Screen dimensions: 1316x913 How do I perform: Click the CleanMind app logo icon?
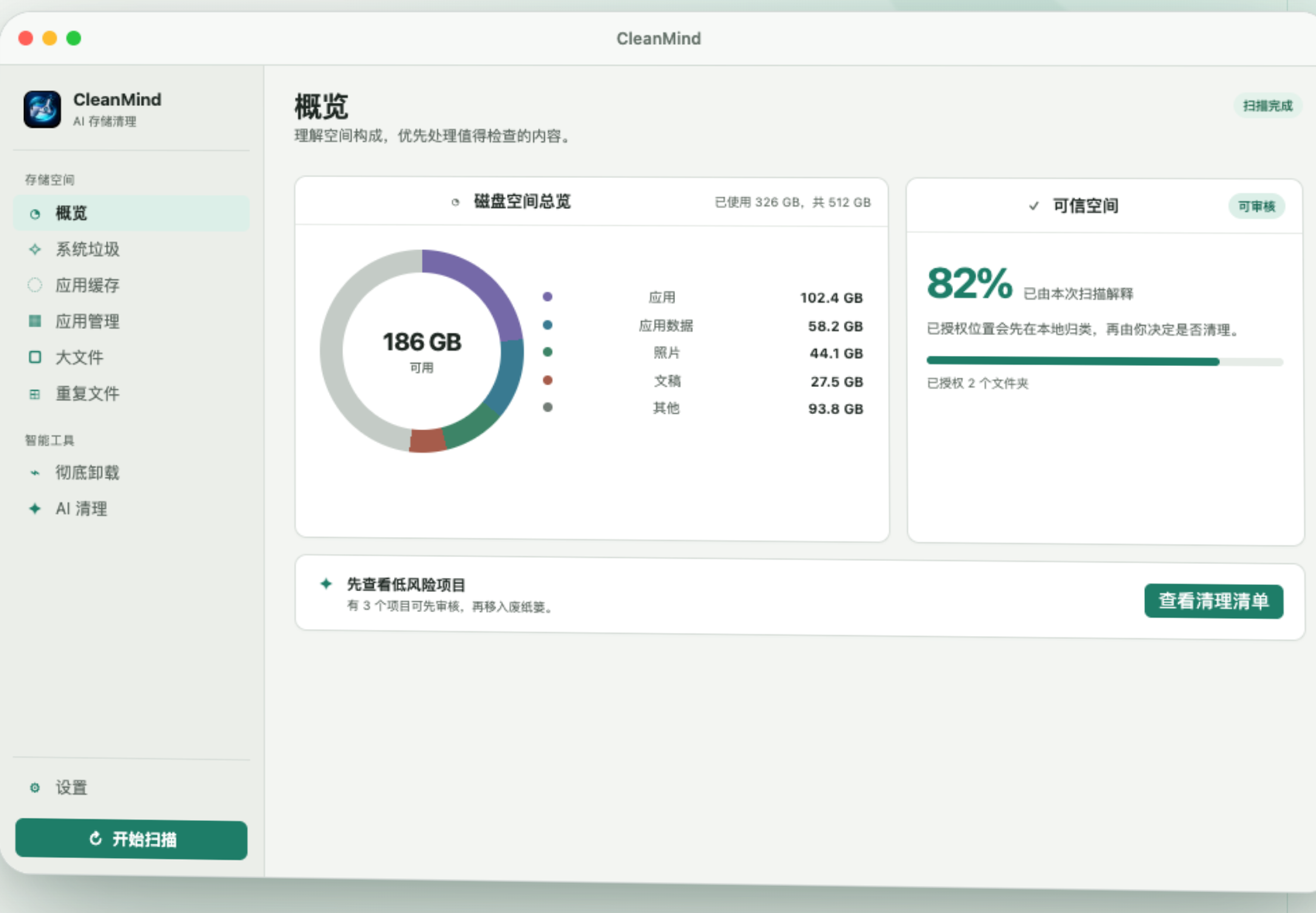(x=42, y=109)
